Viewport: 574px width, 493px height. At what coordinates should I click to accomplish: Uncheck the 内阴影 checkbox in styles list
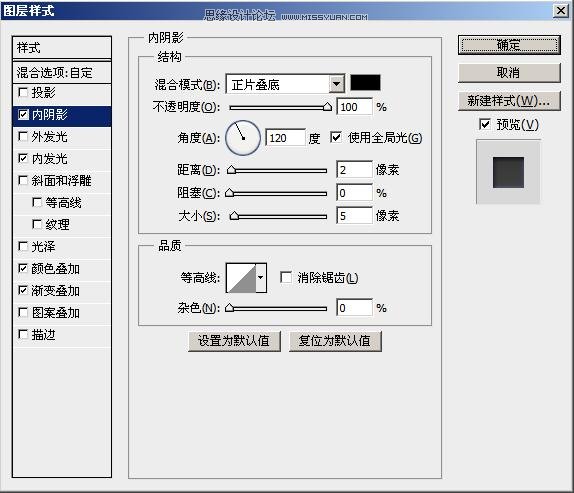23,115
